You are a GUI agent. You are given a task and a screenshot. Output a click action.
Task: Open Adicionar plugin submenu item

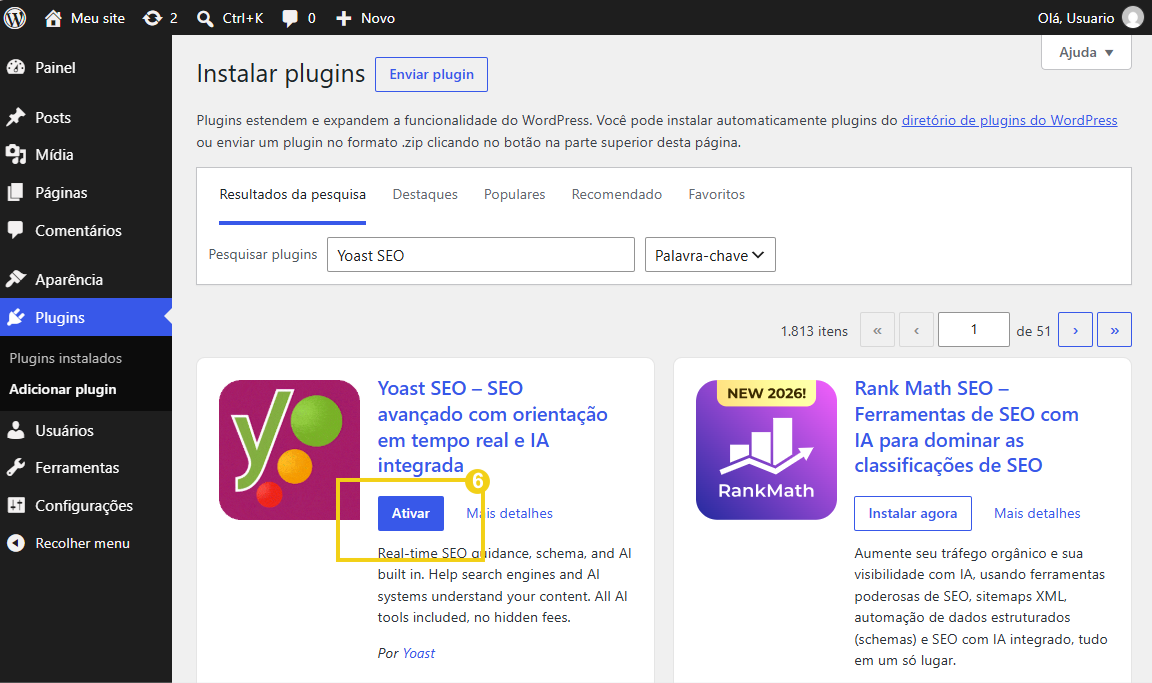[62, 389]
